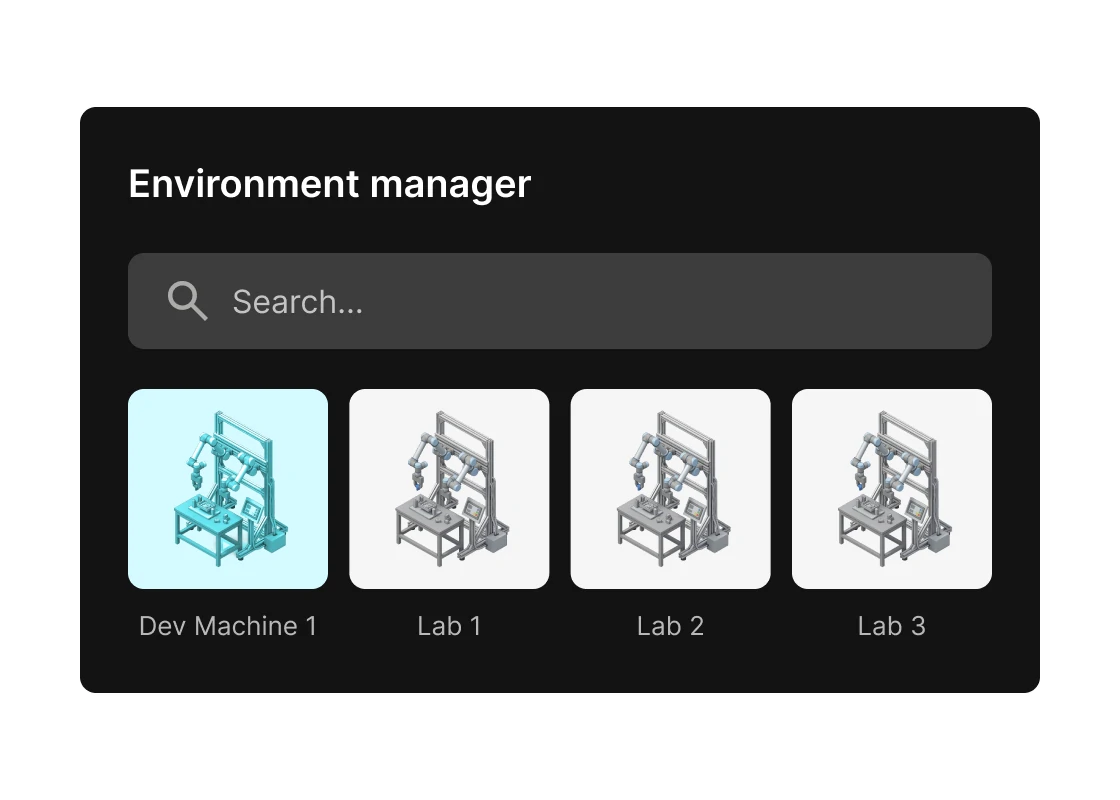This screenshot has width=1120, height=800.
Task: Click the control box in Lab 2 image
Action: coord(715,541)
